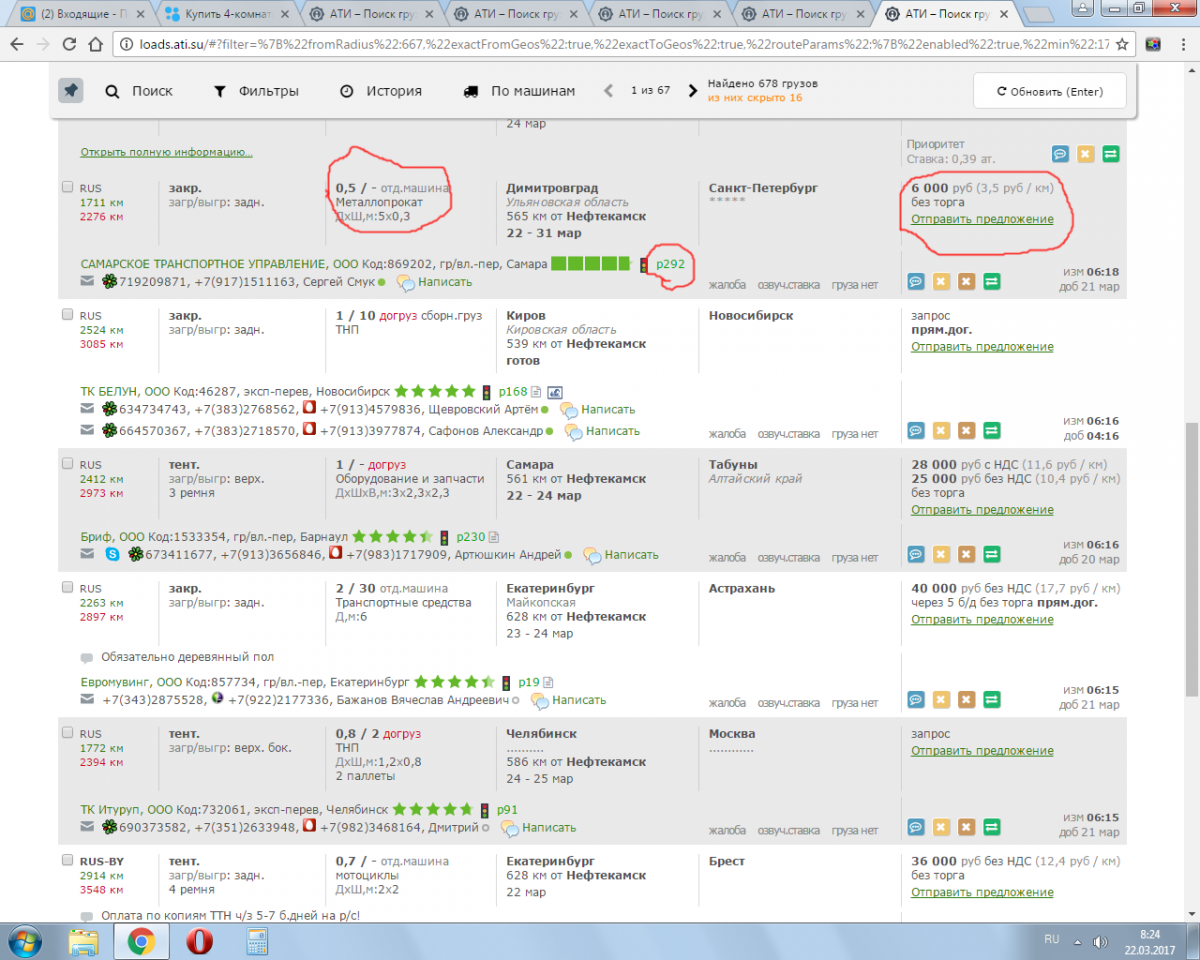This screenshot has width=1200, height=960.
Task: Open the История menu item
Action: coord(380,90)
